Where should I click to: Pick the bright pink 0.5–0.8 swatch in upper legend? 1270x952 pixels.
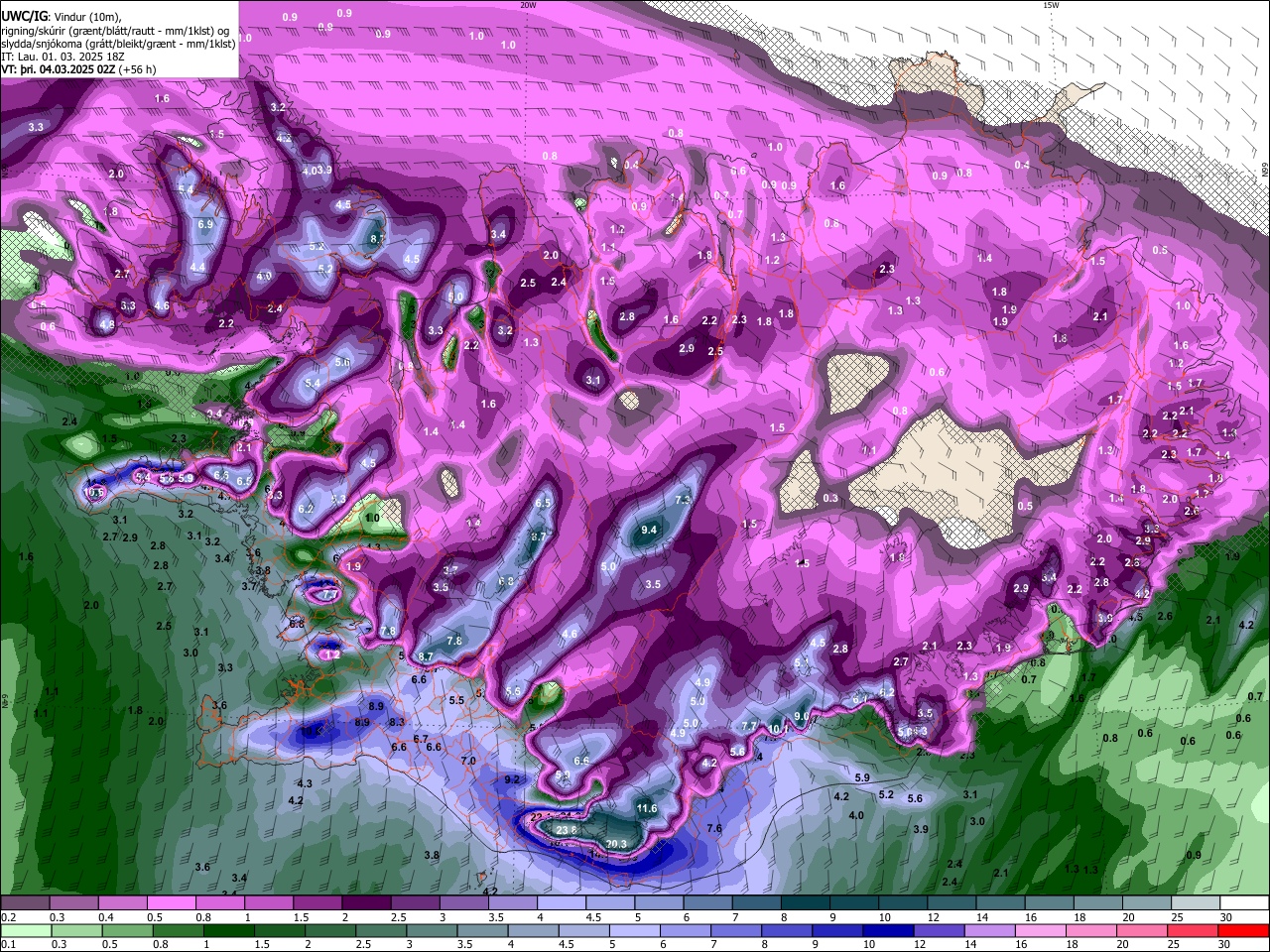(x=171, y=903)
